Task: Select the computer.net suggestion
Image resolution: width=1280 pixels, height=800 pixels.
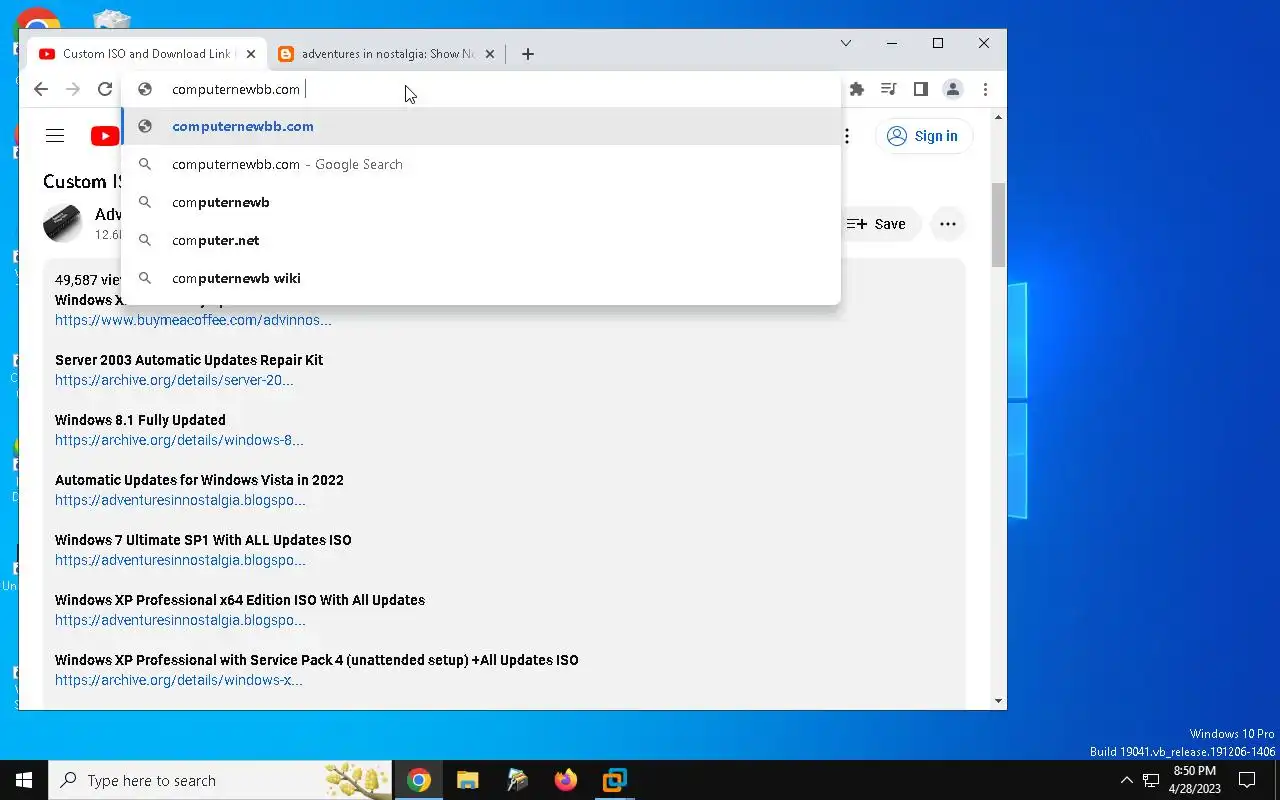Action: [481, 240]
